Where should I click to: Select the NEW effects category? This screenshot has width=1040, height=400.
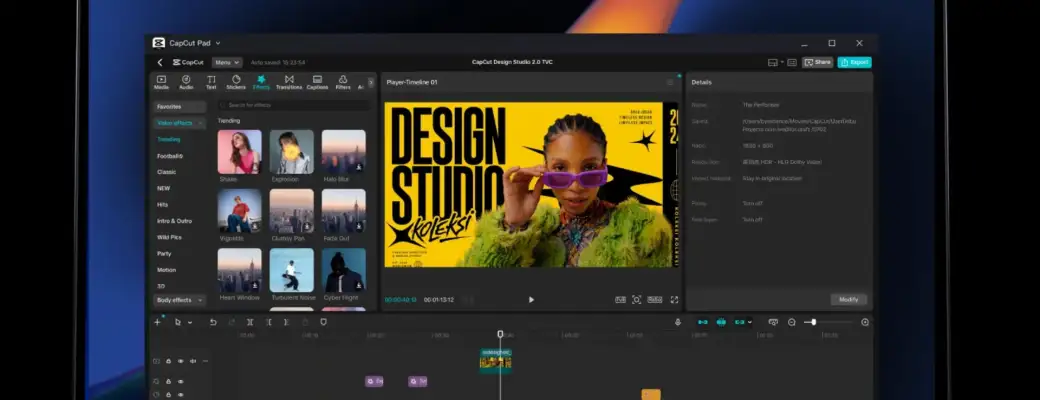[163, 188]
